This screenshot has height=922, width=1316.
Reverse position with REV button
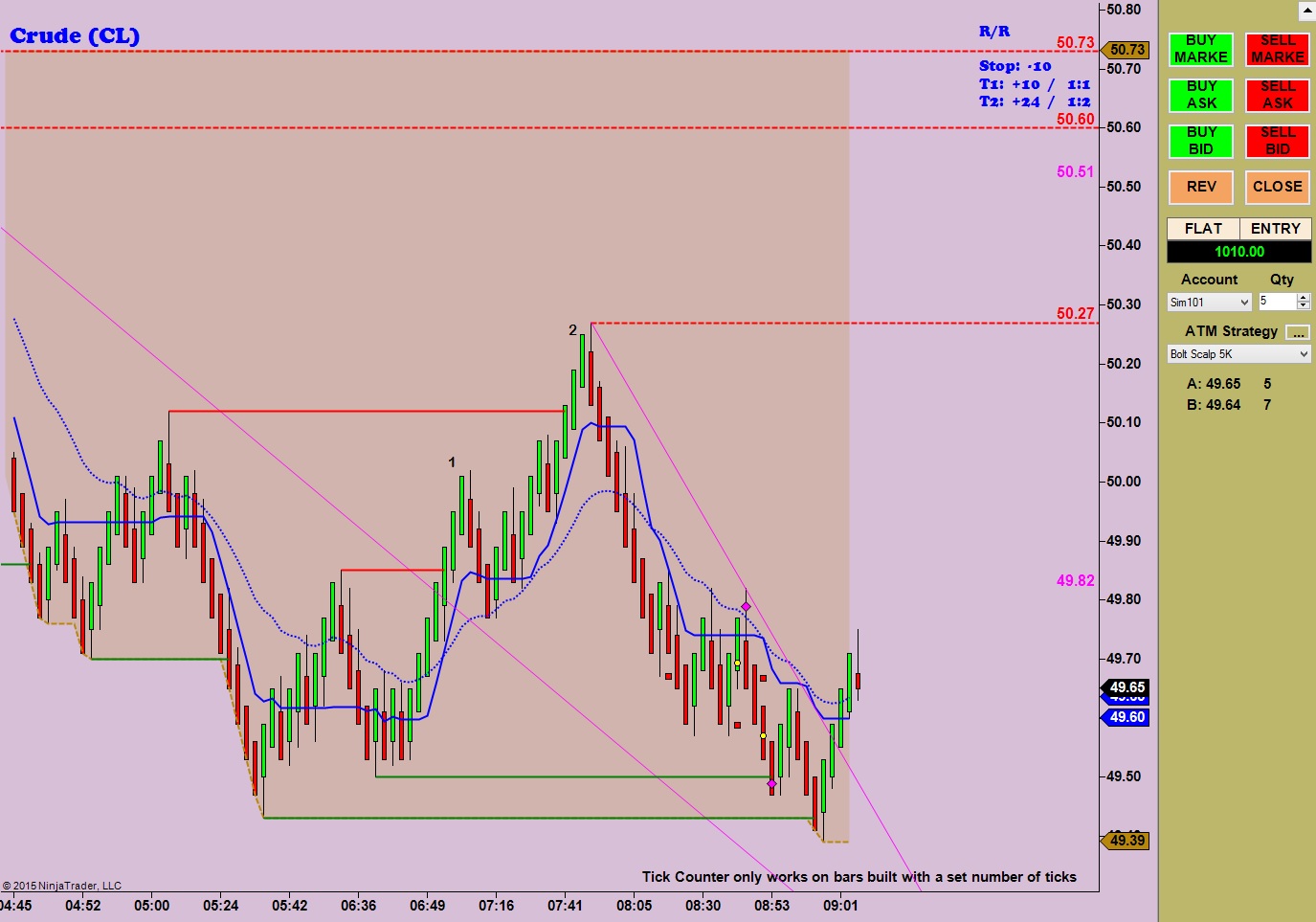coord(1200,187)
